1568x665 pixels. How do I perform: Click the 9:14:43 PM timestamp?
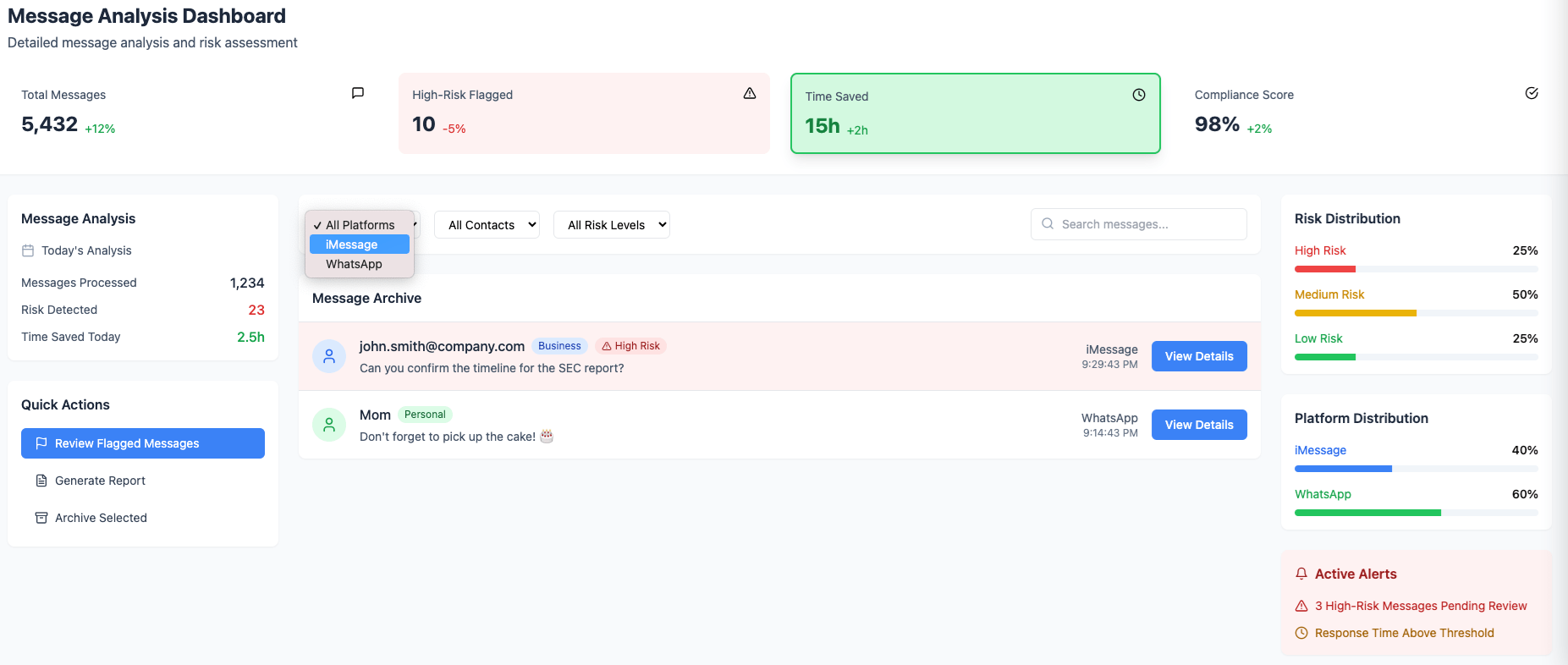coord(1110,433)
